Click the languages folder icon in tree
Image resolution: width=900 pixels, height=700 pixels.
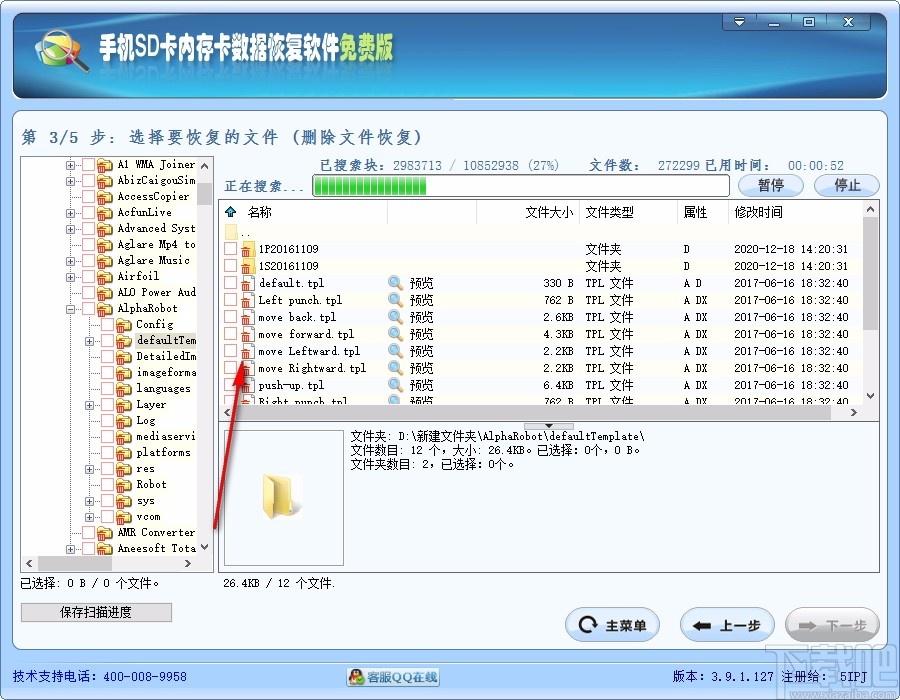[x=123, y=389]
